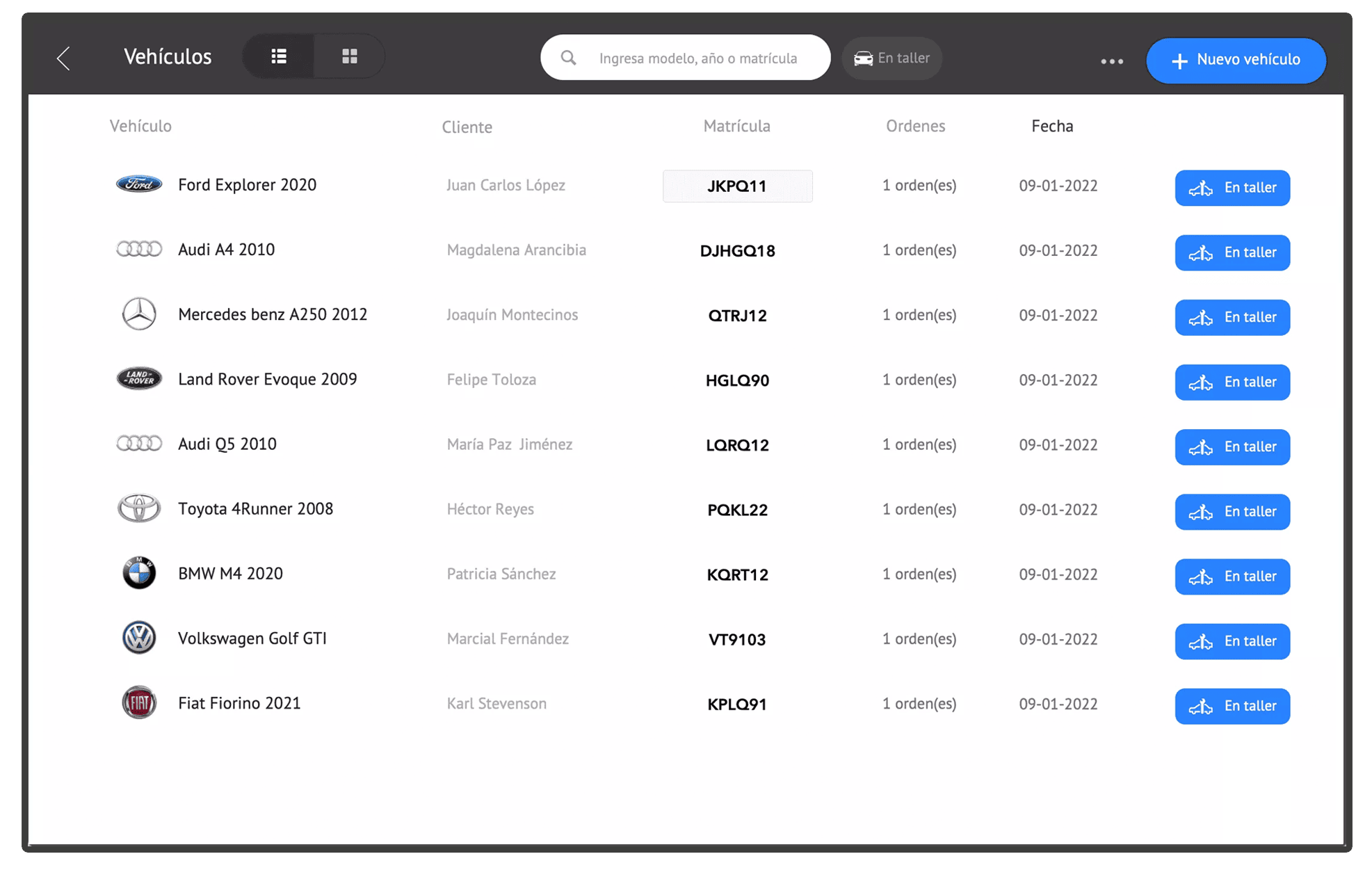
Task: Sort by the Matrícula column header
Action: pyautogui.click(x=736, y=126)
